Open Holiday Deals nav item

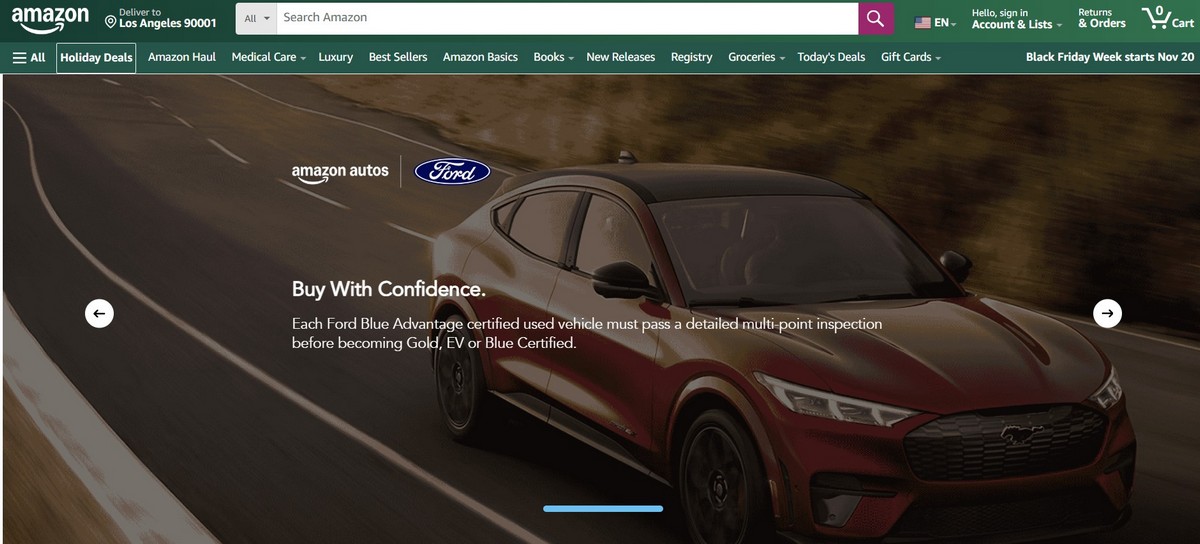96,57
